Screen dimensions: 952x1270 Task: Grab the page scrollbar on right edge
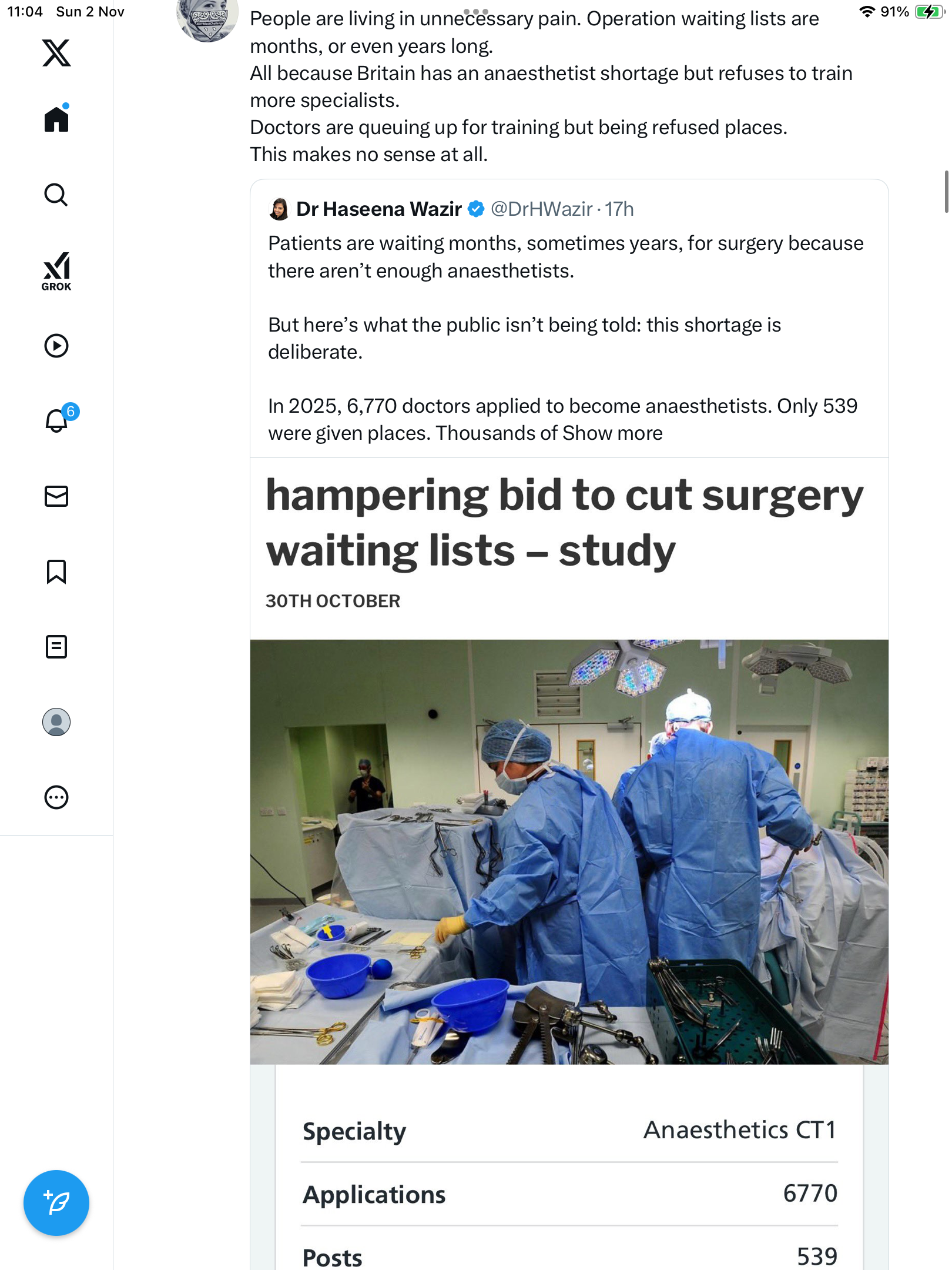click(x=946, y=192)
